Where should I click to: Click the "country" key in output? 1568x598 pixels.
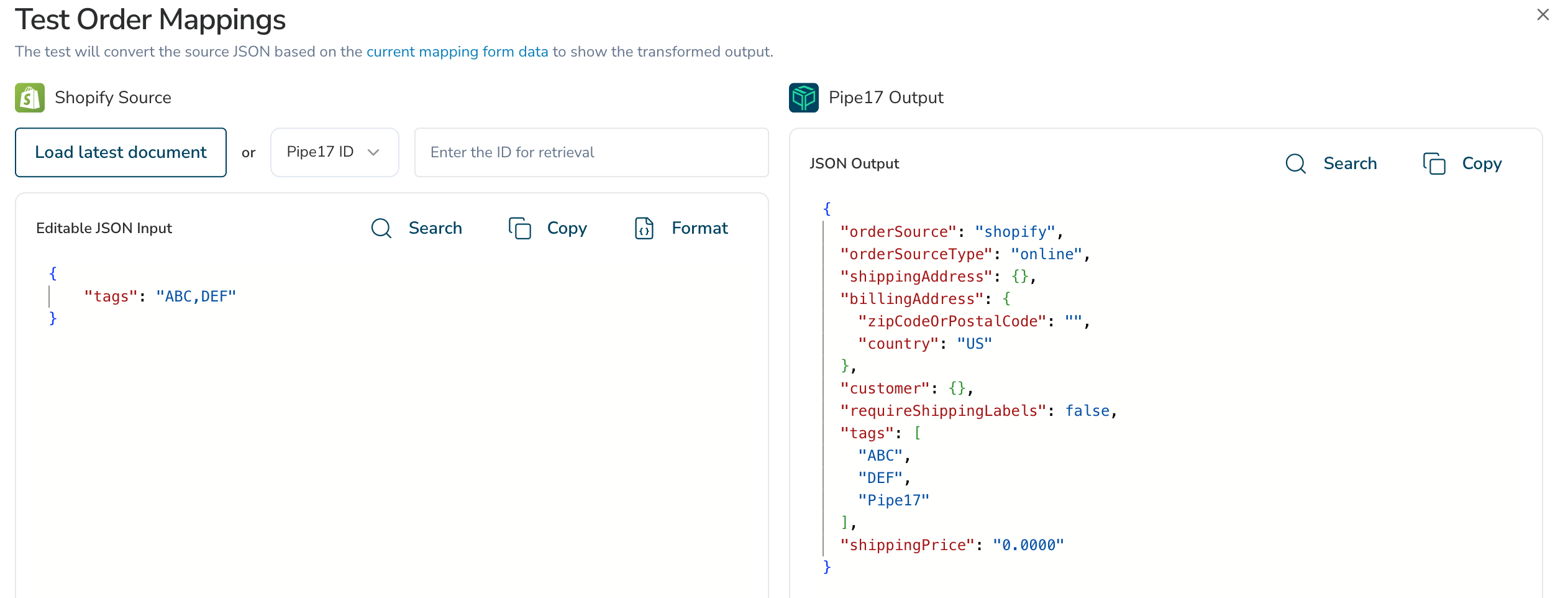tap(898, 344)
